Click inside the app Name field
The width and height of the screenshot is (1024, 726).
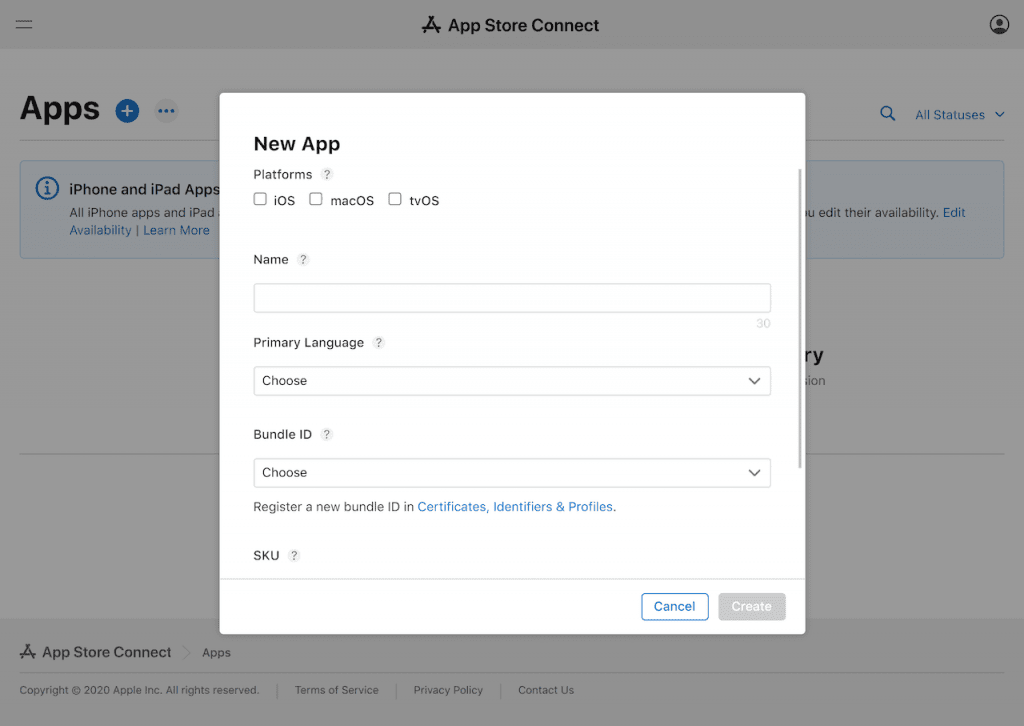tap(512, 297)
